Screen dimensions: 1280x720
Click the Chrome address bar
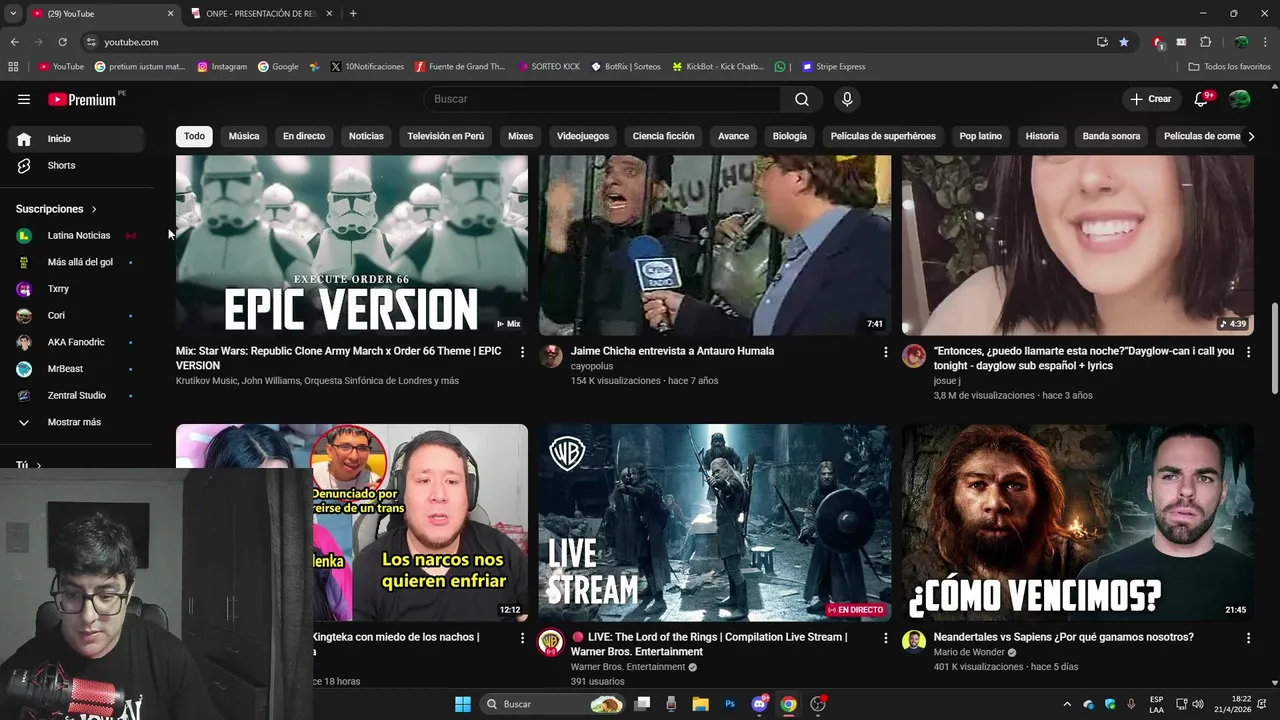(590, 42)
